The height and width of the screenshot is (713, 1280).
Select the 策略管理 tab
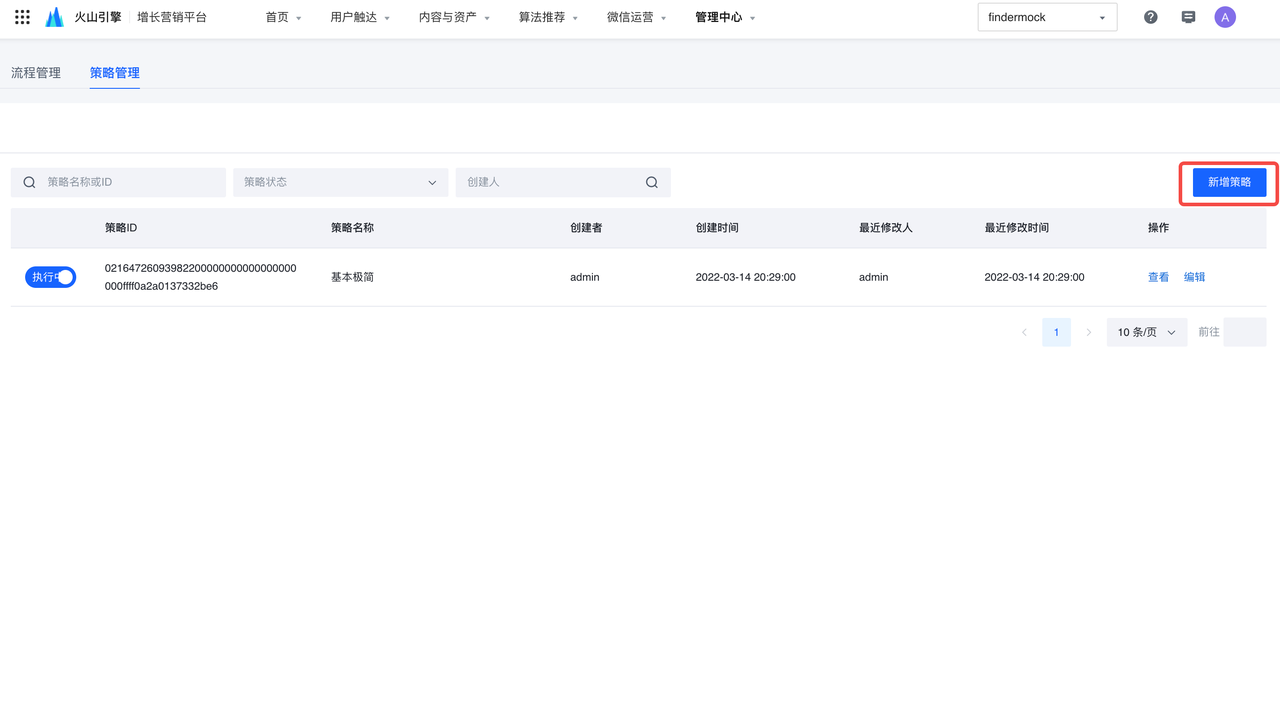click(x=115, y=73)
